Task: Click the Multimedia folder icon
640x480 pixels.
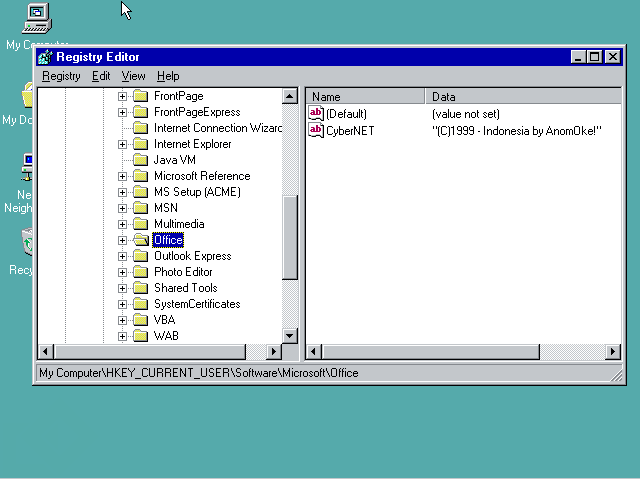Action: point(140,224)
